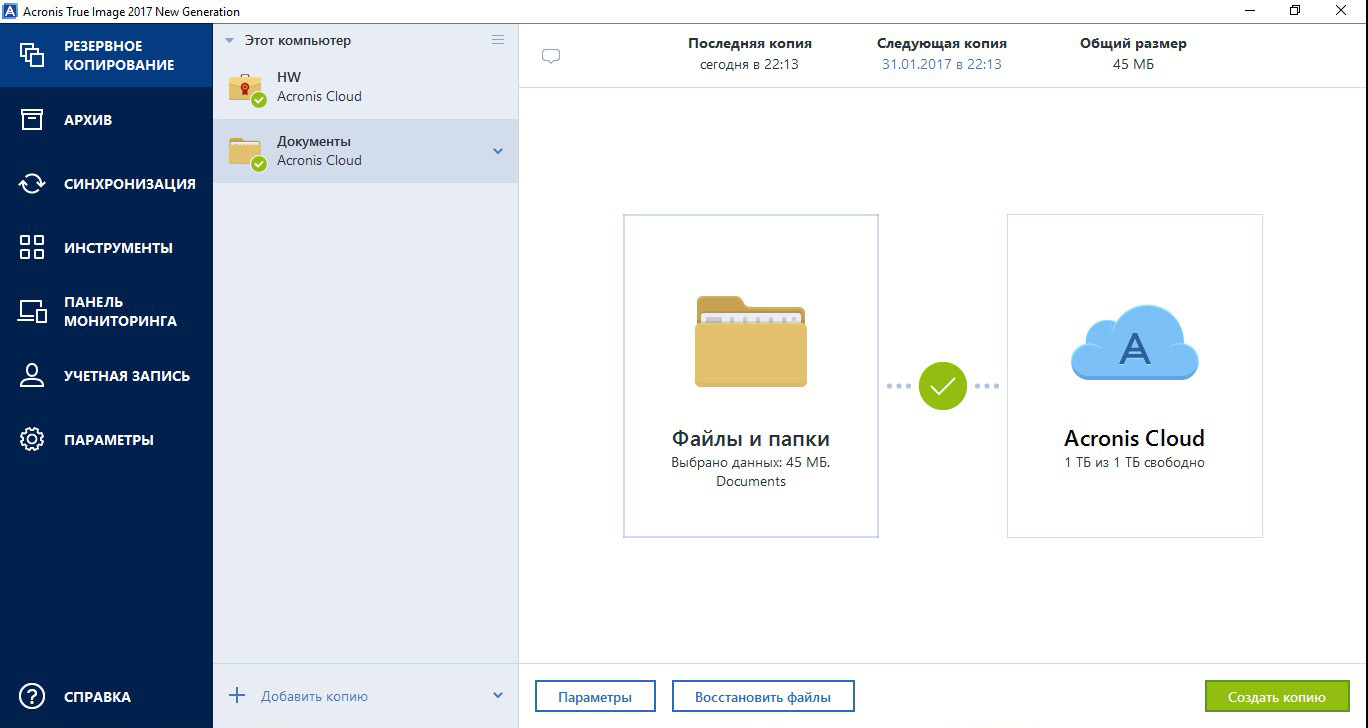This screenshot has width=1368, height=728.
Task: Open the Добавить копию dropdown arrow
Action: pyautogui.click(x=498, y=696)
